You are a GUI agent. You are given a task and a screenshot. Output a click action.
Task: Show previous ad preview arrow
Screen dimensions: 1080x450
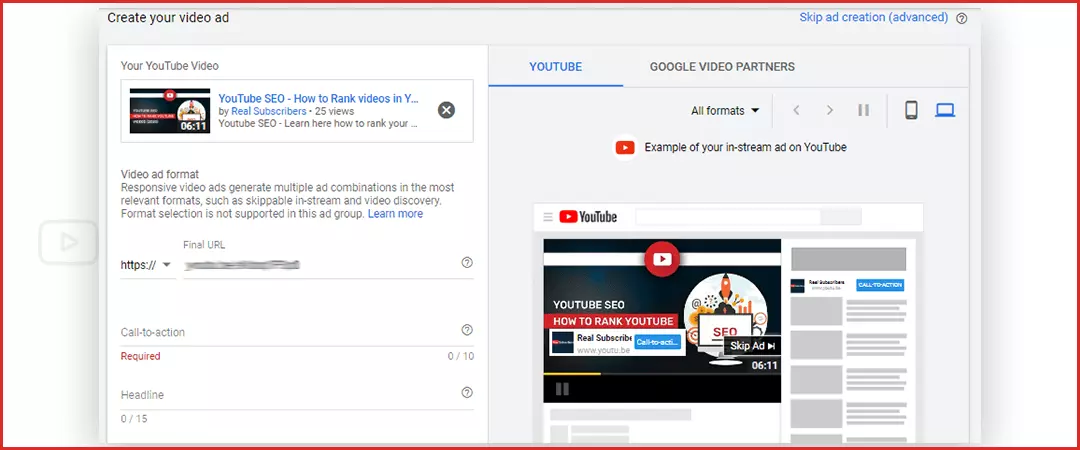796,110
